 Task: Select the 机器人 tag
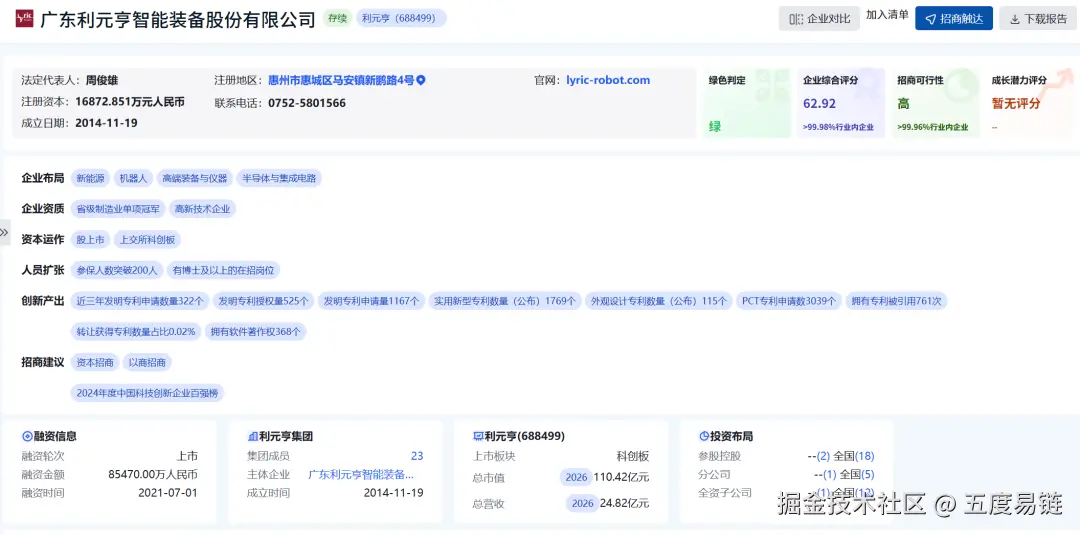click(x=133, y=178)
